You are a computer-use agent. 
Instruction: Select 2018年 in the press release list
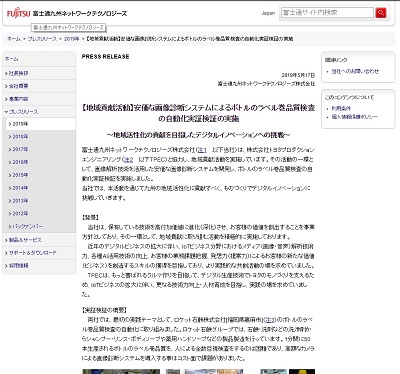pyautogui.click(x=41, y=137)
